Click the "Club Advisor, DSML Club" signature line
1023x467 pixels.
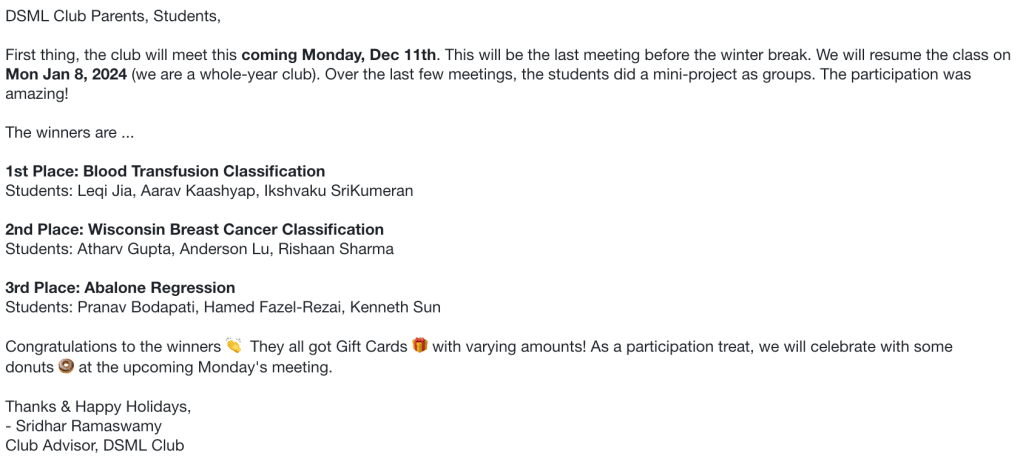click(x=95, y=445)
